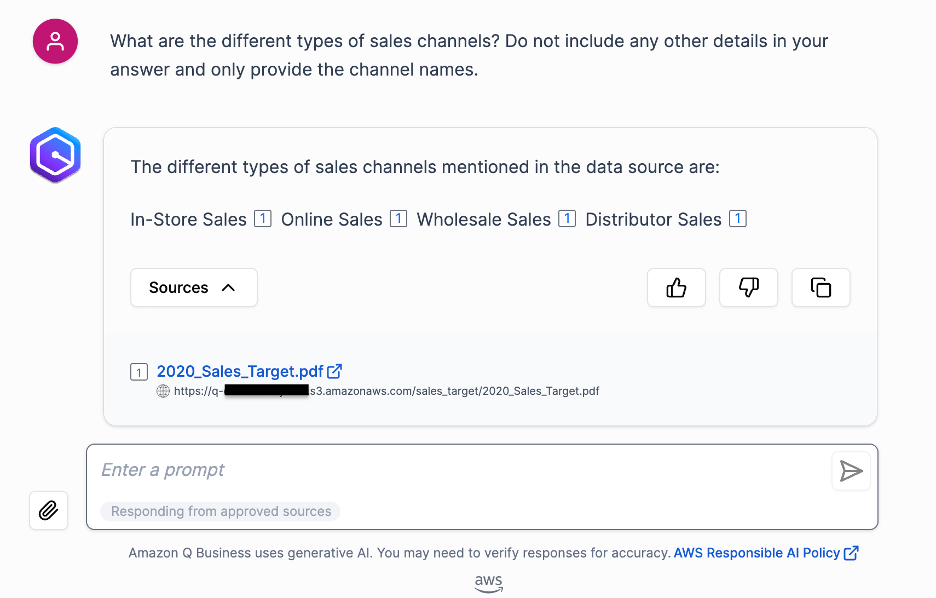Click the aws logo at the bottom
This screenshot has height=598, width=936.
tap(488, 583)
